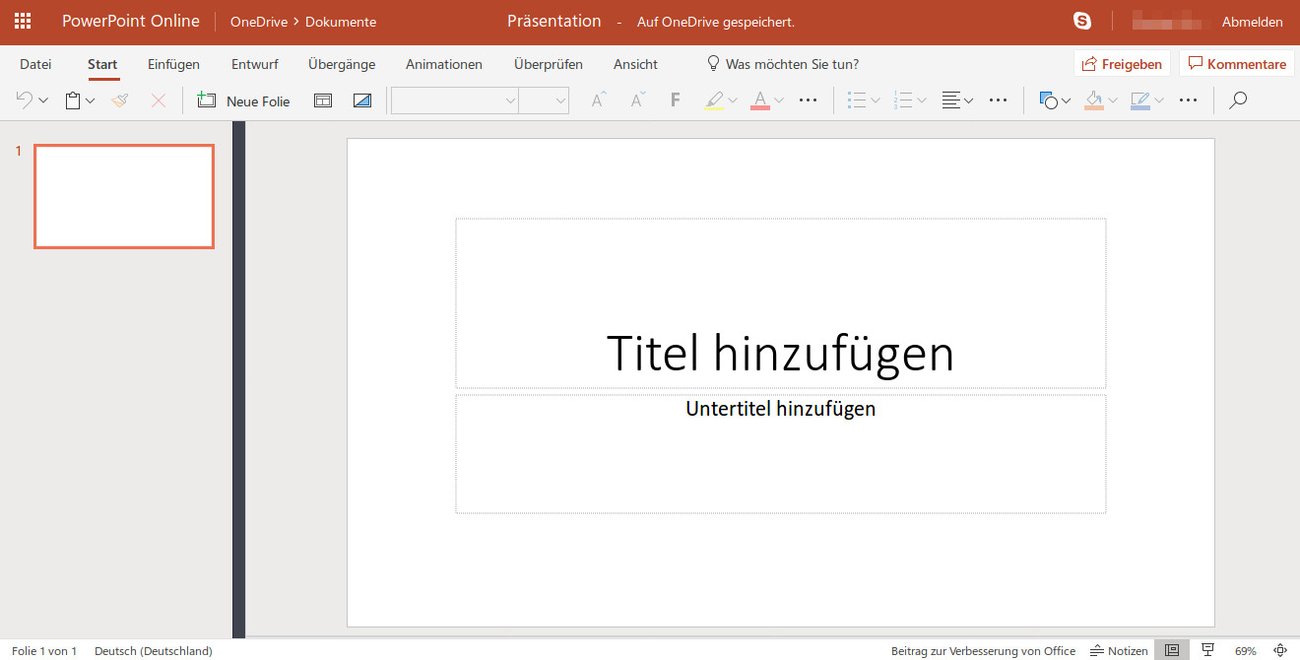Open the search magnifier

coord(1238,100)
